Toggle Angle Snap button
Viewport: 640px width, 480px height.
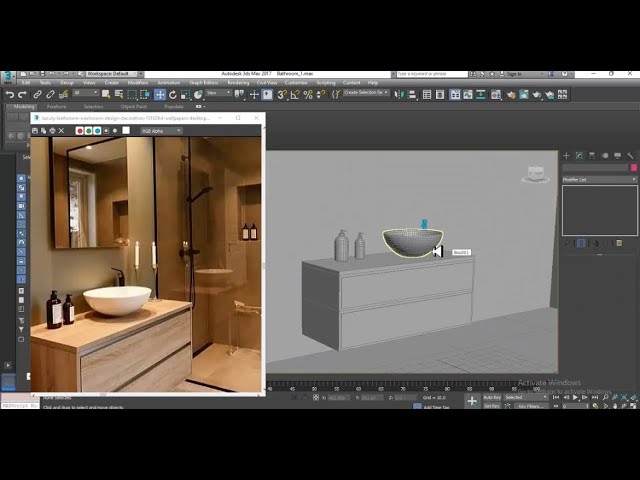coord(295,95)
